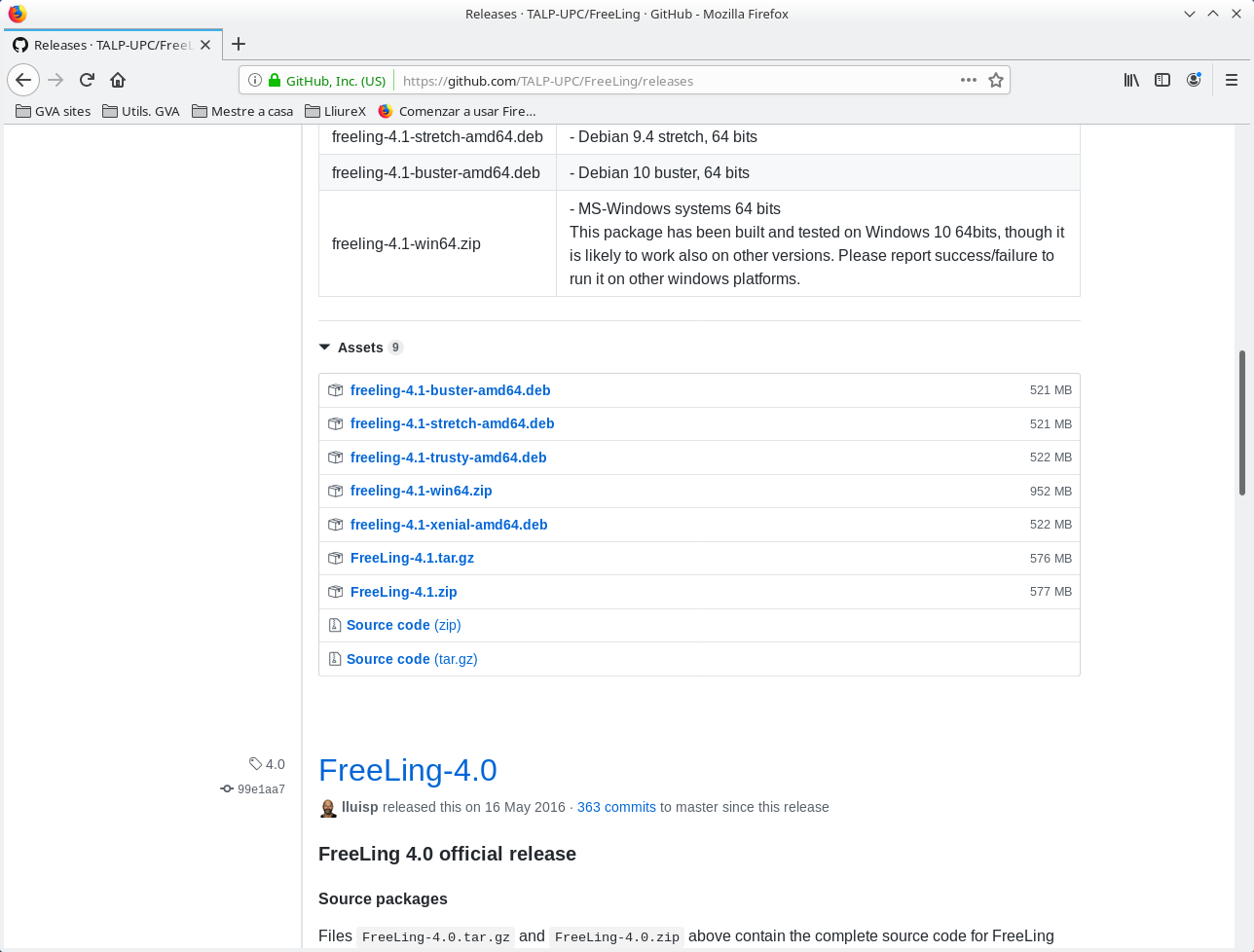Open Utils. GVA bookmark folder
1254x952 pixels.
click(141, 111)
